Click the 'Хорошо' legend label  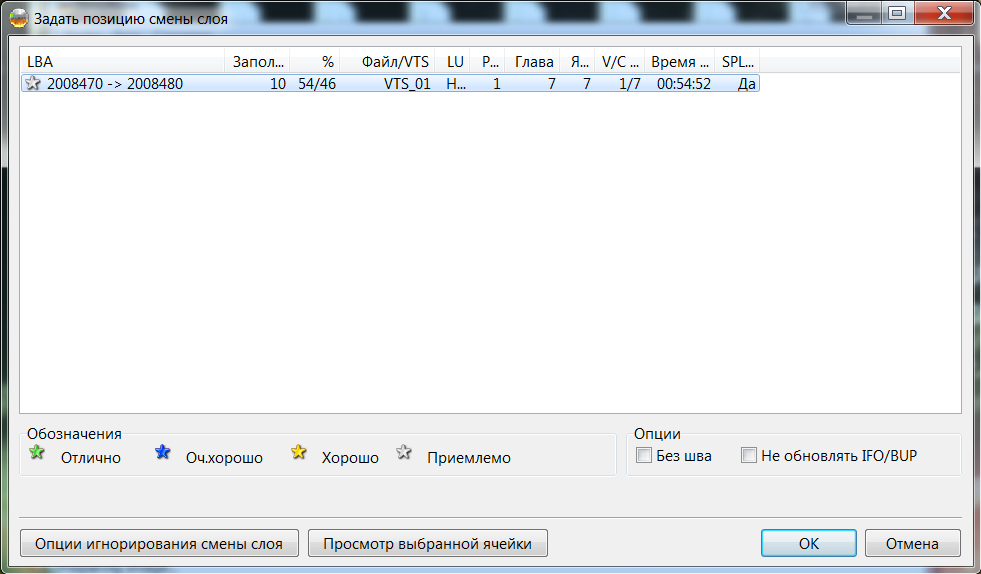350,458
